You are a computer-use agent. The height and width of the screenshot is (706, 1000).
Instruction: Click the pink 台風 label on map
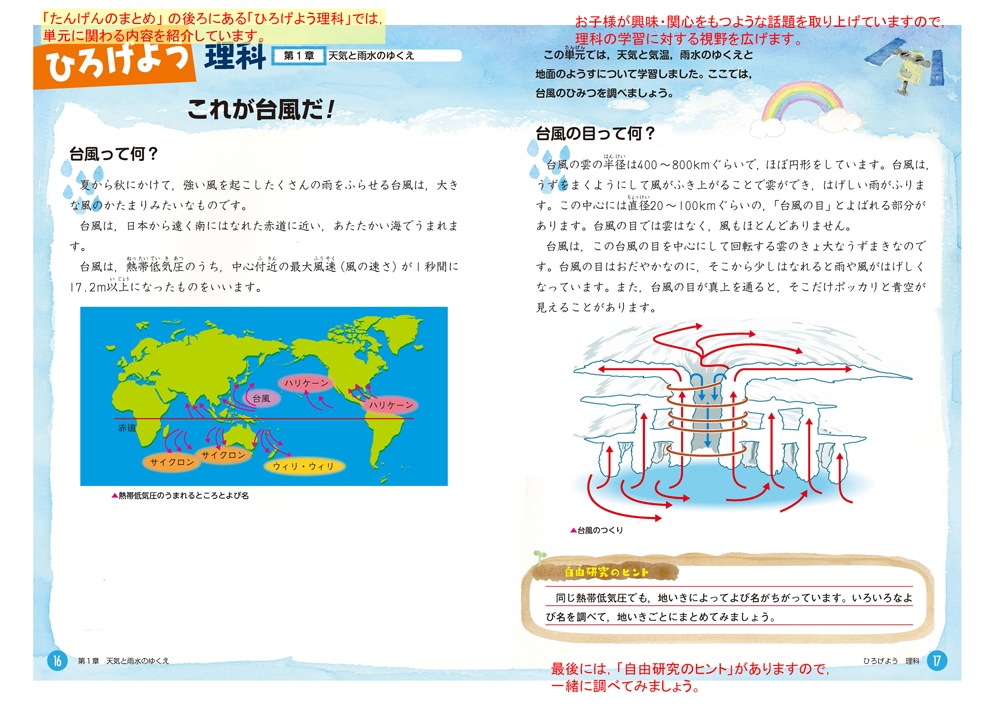[262, 397]
